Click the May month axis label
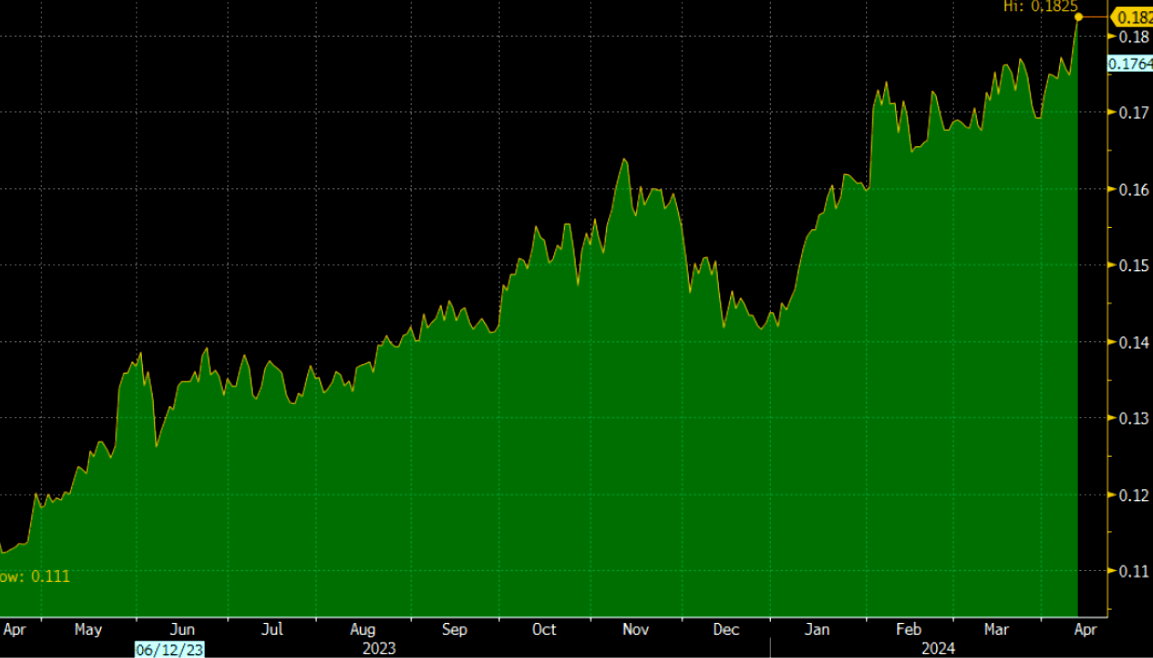 (88, 630)
